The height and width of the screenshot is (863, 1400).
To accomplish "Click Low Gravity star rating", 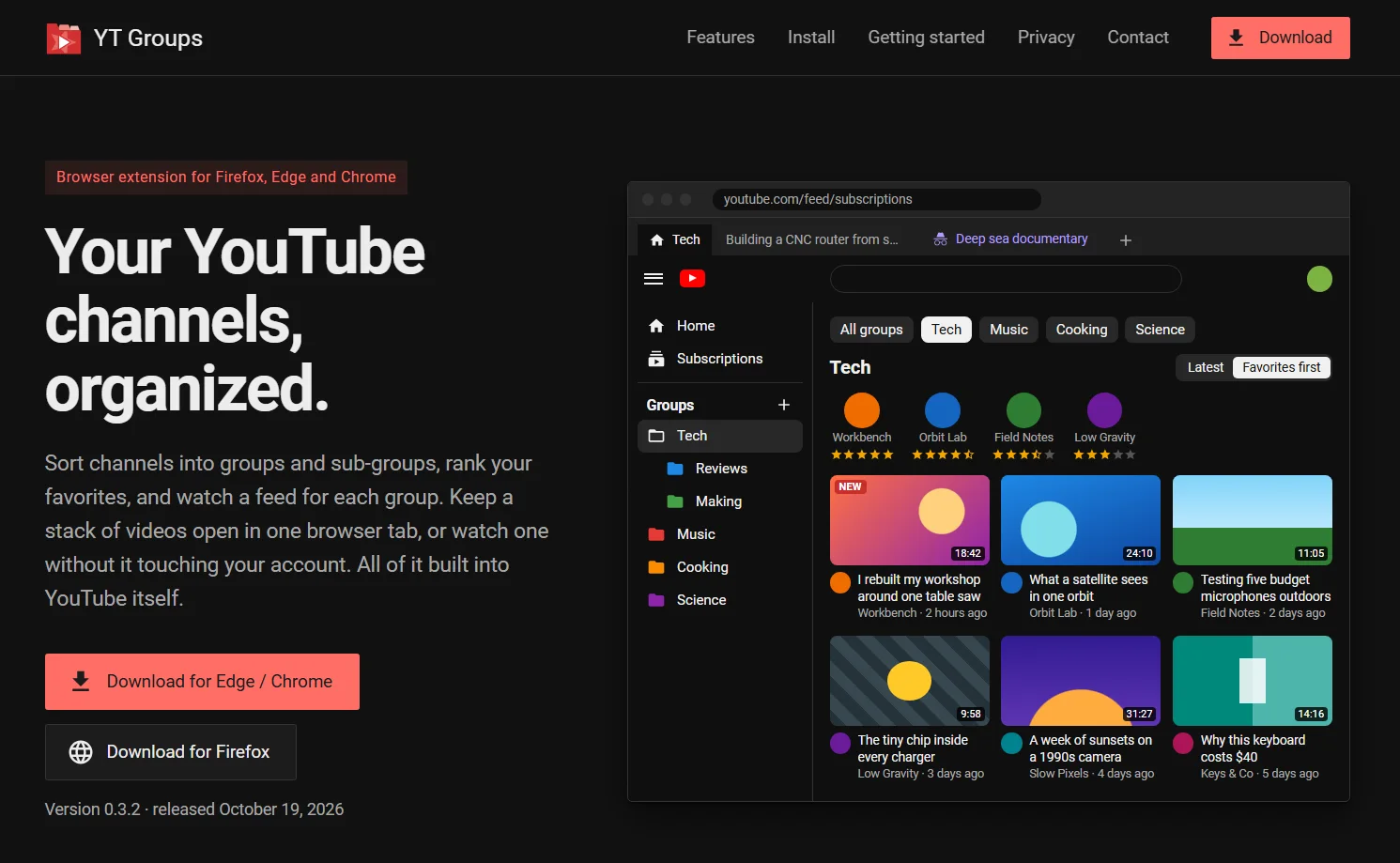I will tap(1104, 455).
